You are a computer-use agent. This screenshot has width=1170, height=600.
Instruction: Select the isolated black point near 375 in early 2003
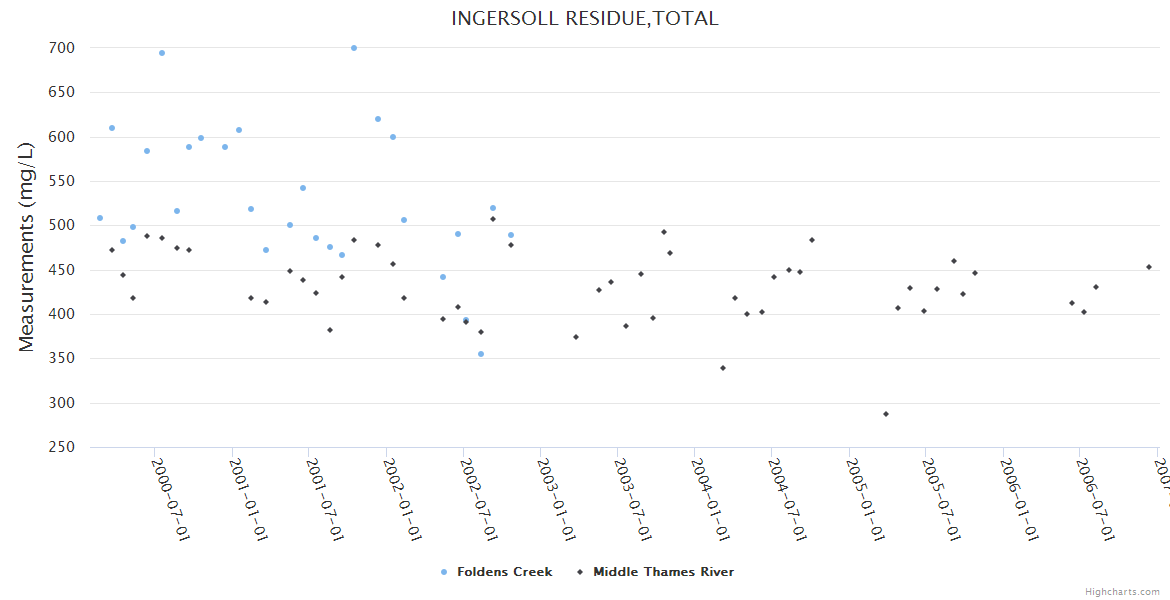(x=576, y=337)
